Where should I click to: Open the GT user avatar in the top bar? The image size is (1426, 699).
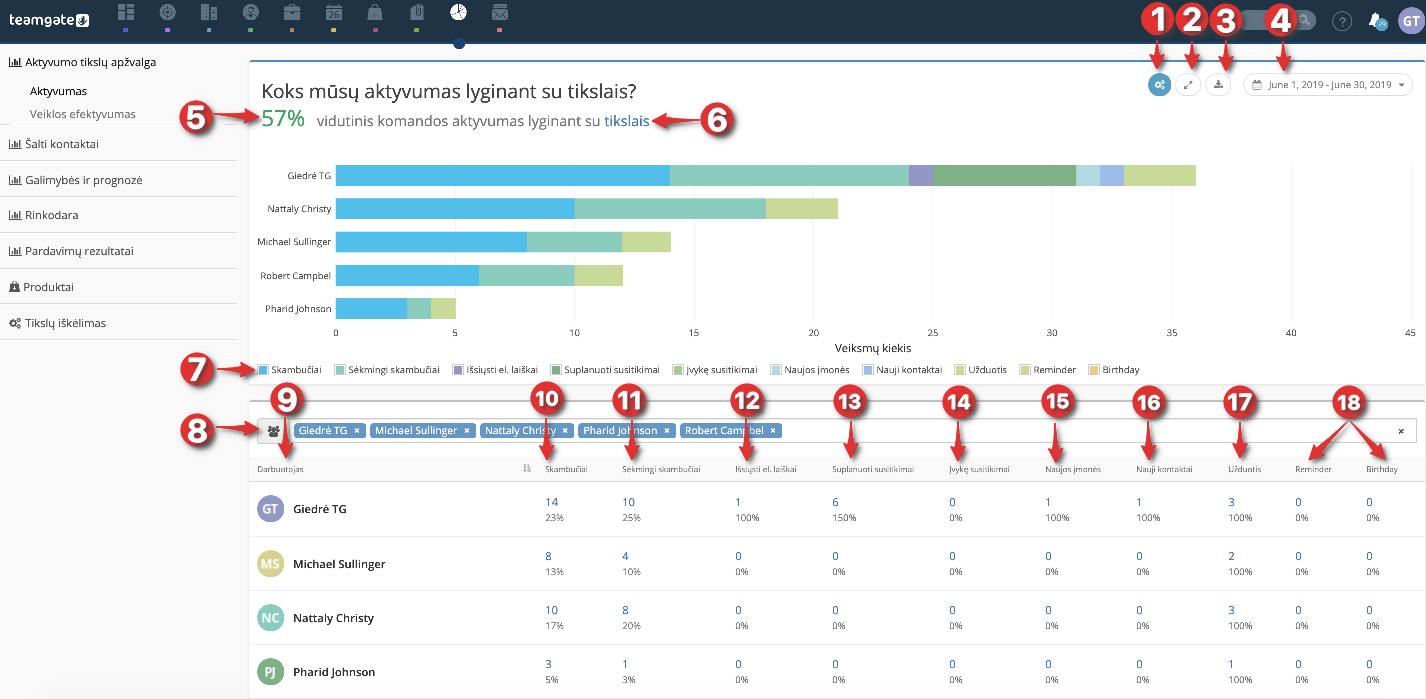(1410, 20)
